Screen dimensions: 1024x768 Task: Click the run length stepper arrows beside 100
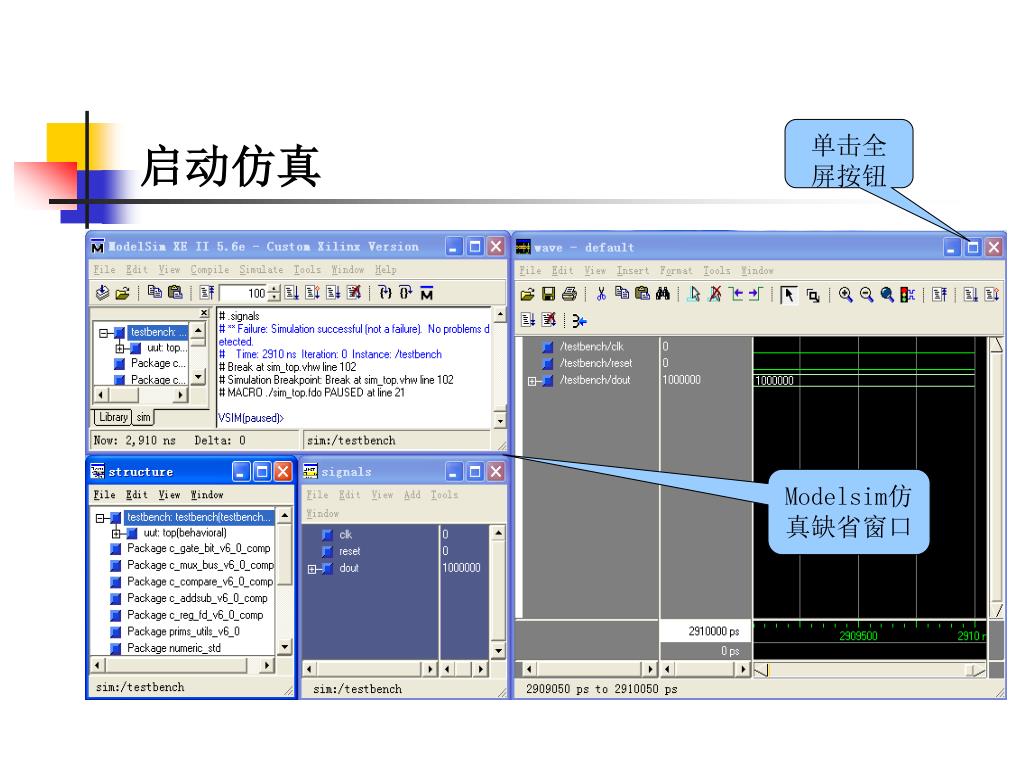point(274,293)
